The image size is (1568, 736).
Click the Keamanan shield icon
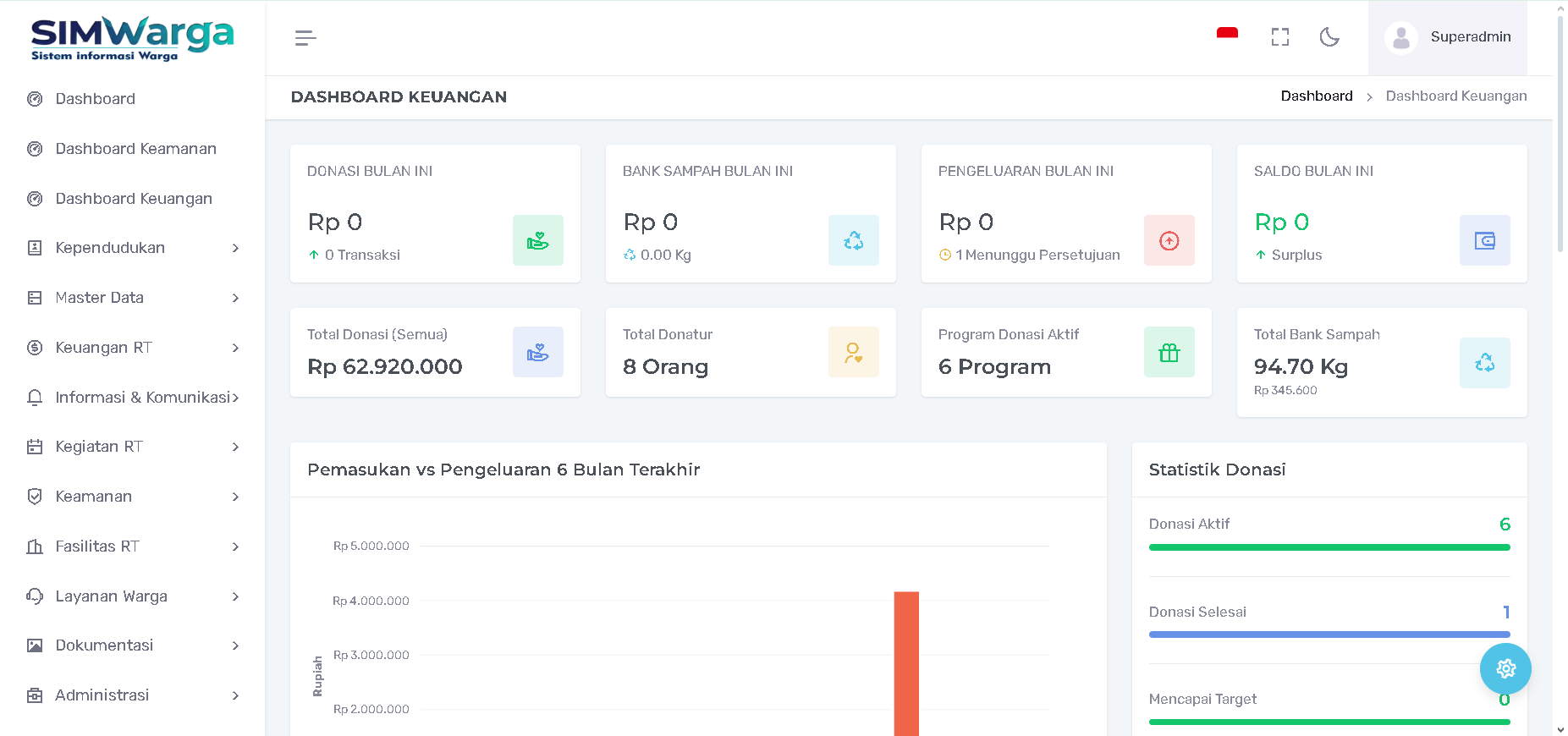click(x=35, y=497)
